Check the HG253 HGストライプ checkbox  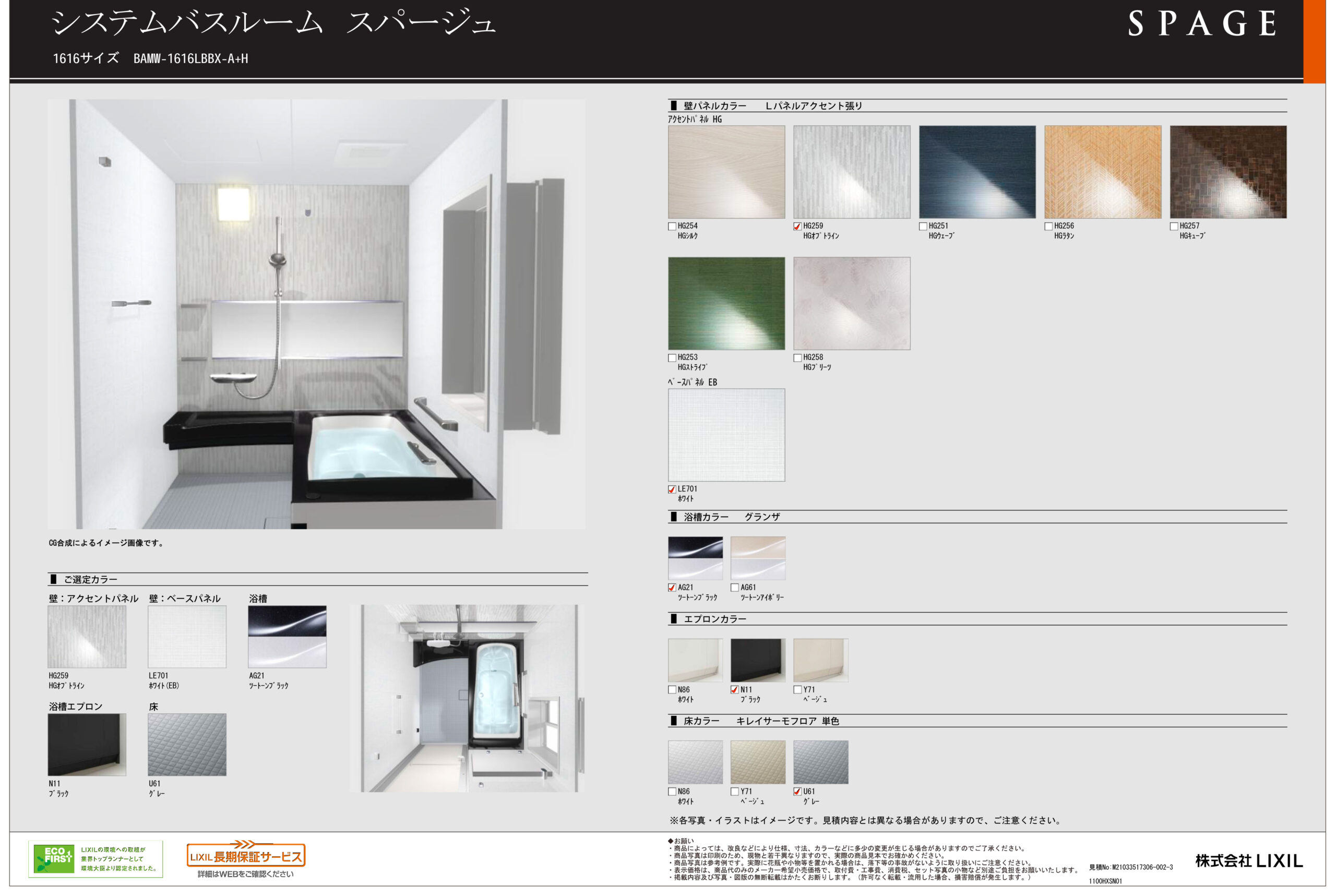pyautogui.click(x=672, y=357)
